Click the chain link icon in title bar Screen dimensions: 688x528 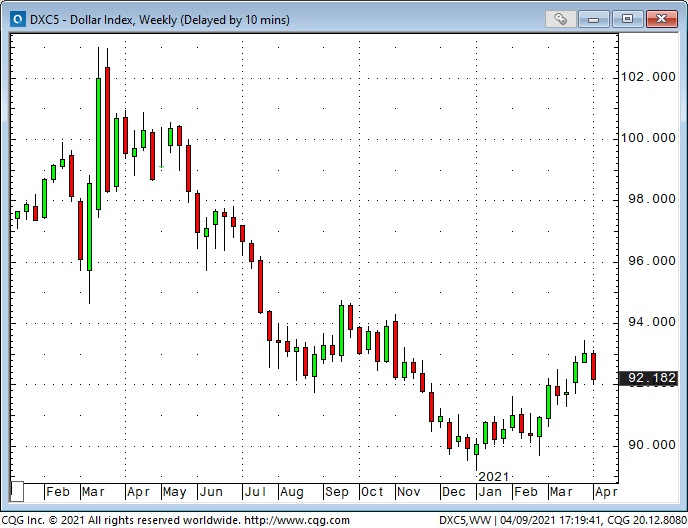560,19
